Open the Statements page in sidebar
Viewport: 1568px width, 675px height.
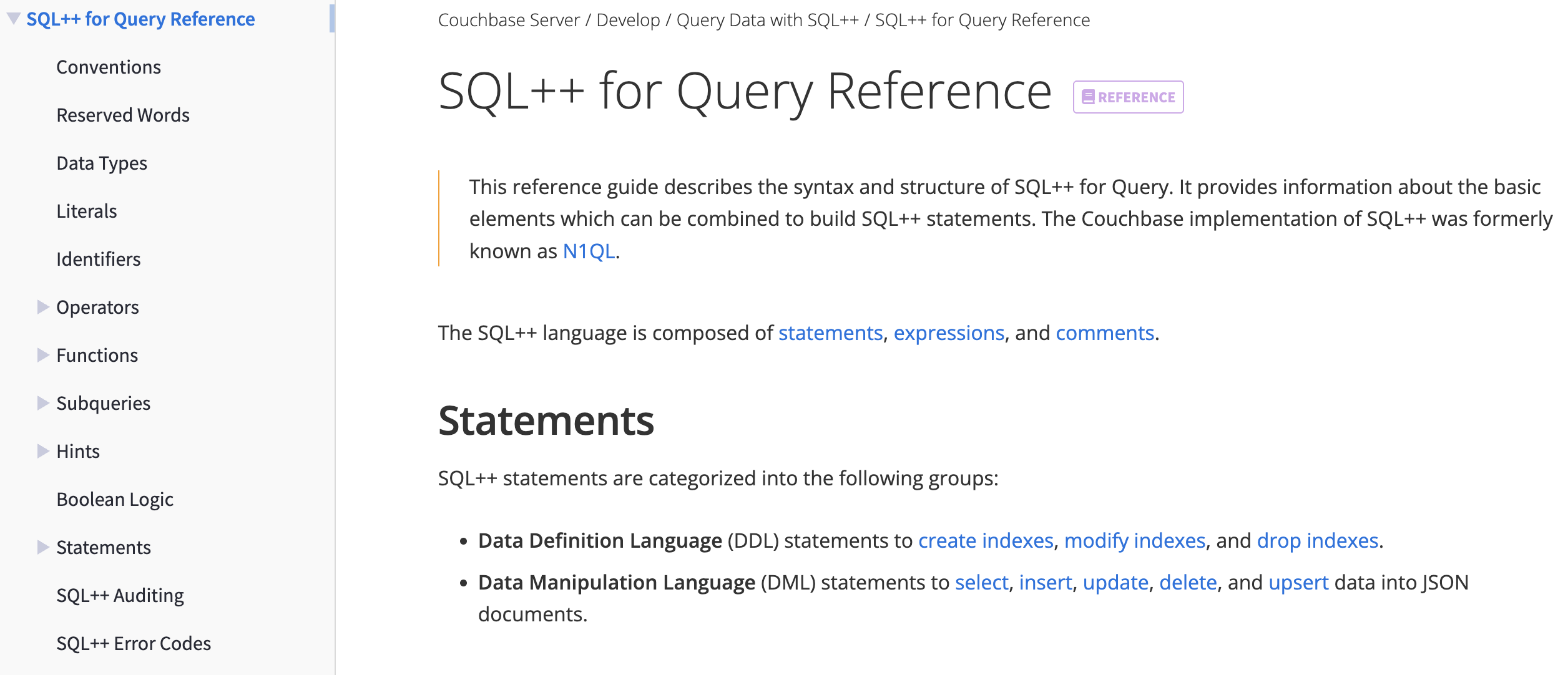pyautogui.click(x=104, y=548)
